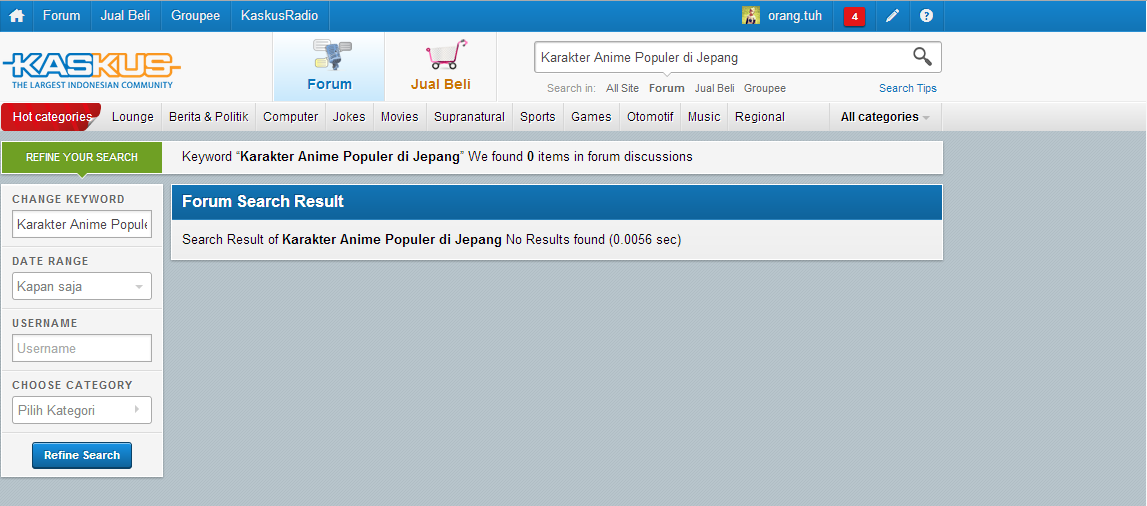Open the Otomotif category

650,116
